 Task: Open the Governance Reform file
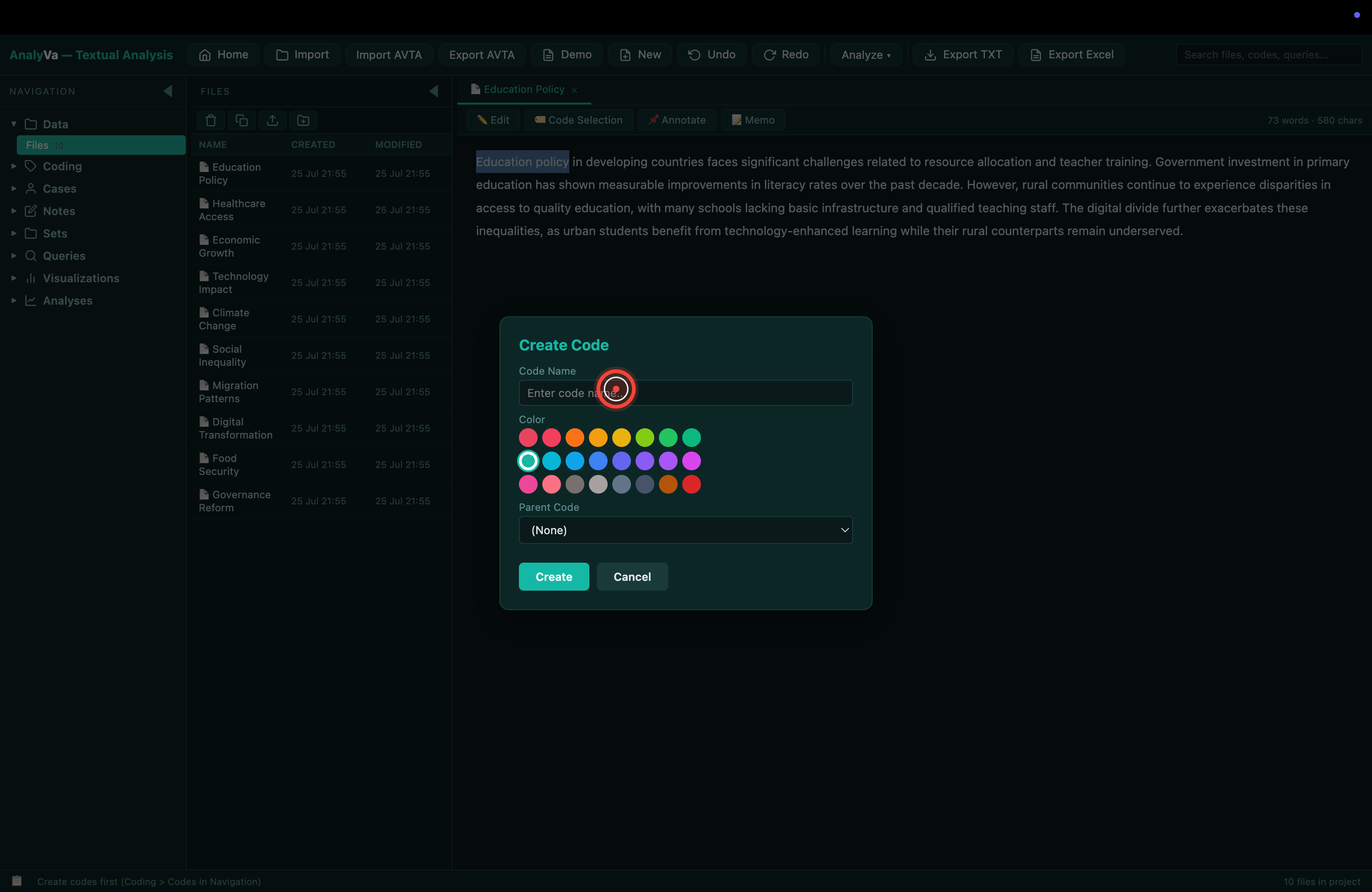(322, 500)
